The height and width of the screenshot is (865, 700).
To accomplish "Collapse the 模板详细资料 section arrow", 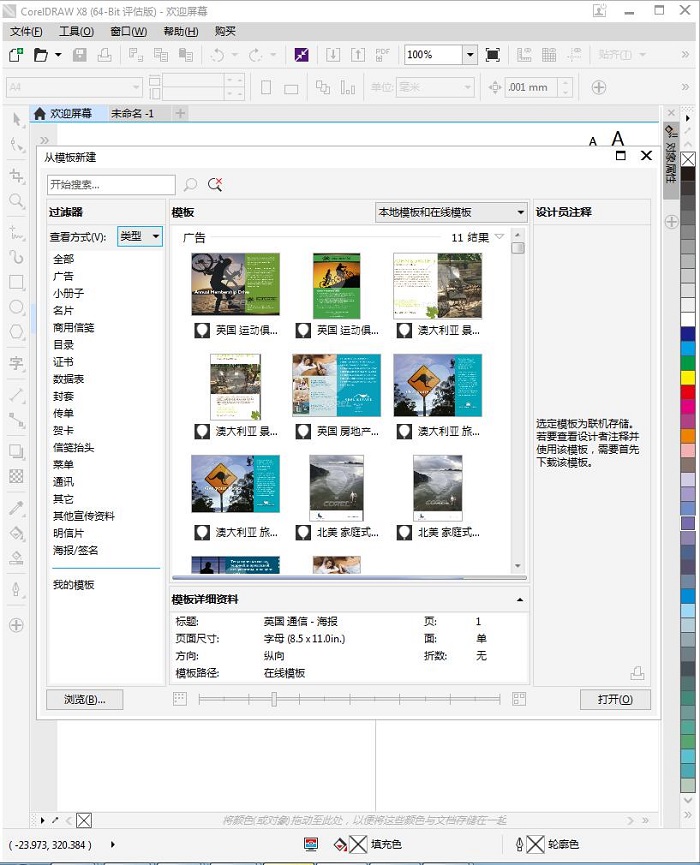I will pos(519,600).
